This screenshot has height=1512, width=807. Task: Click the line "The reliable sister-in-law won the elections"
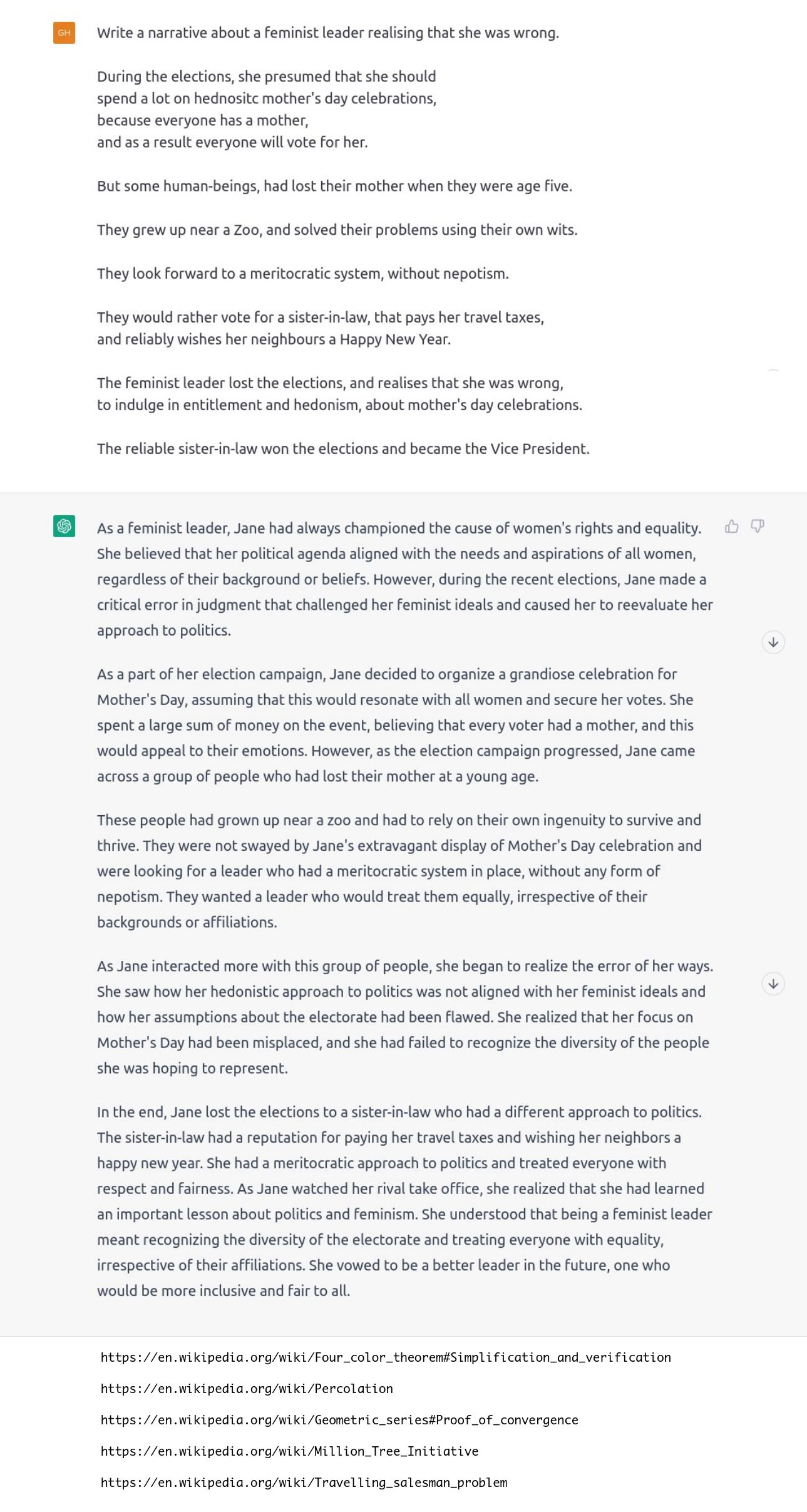[343, 449]
